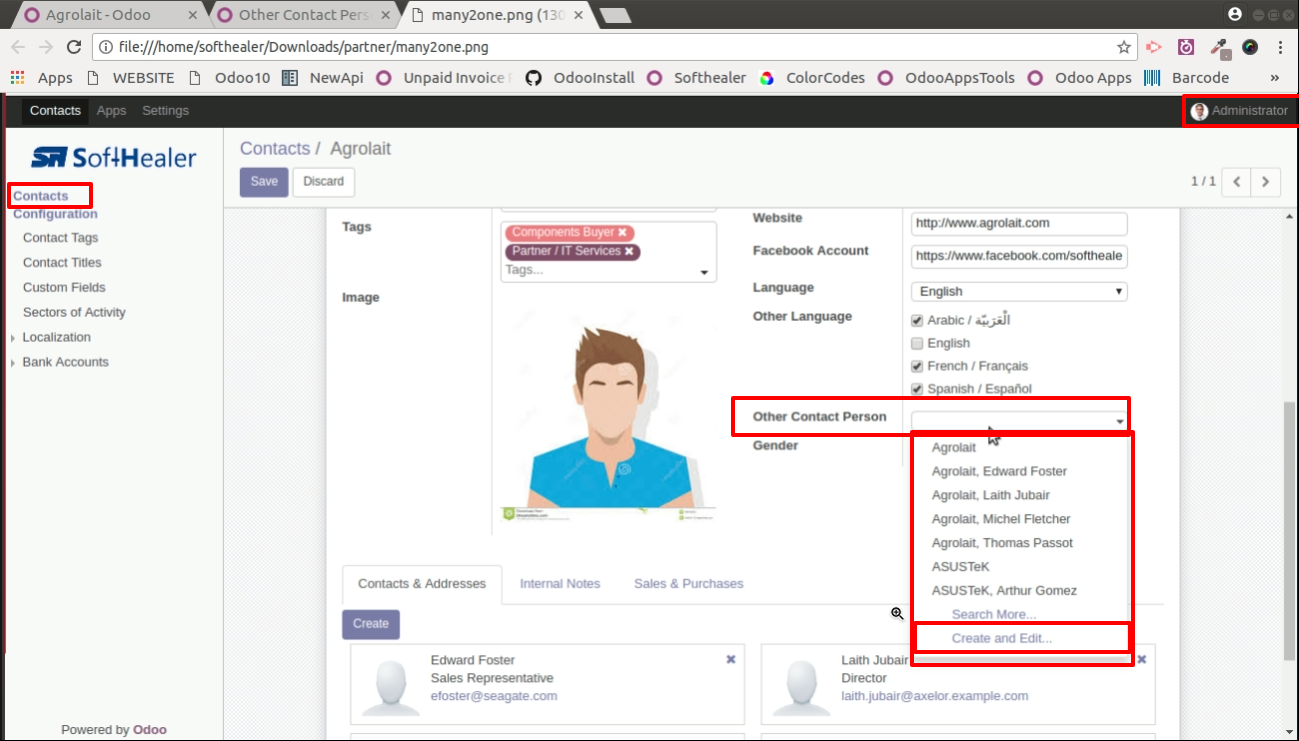Delete the Edward Foster contact card
Screen dimensions: 1299x741
click(731, 659)
